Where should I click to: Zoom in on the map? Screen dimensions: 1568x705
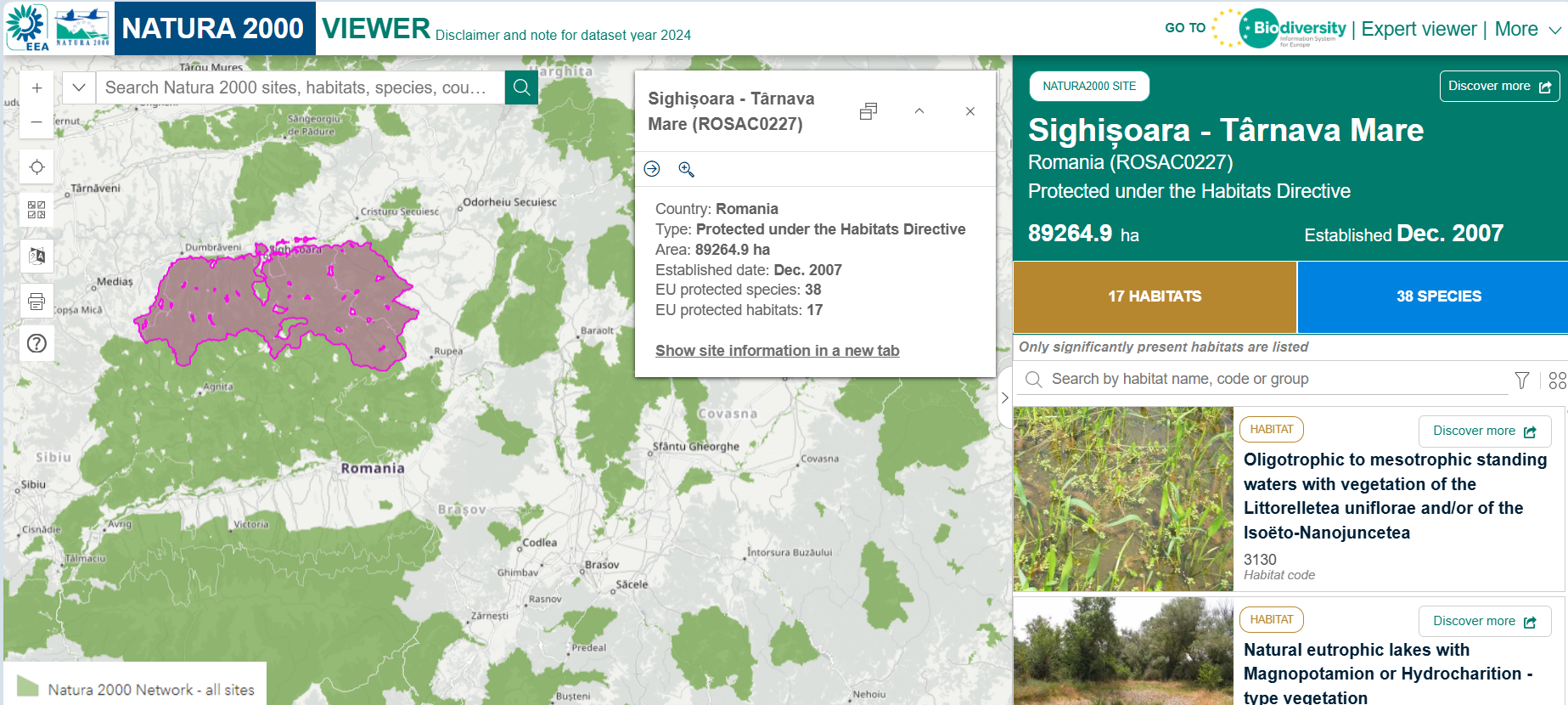coord(37,88)
